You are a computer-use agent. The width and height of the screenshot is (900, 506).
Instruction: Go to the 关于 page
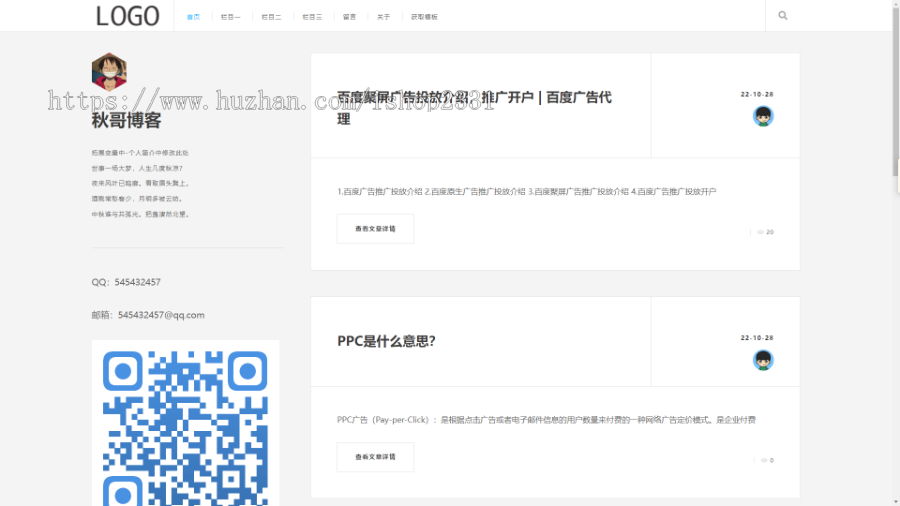pyautogui.click(x=383, y=17)
